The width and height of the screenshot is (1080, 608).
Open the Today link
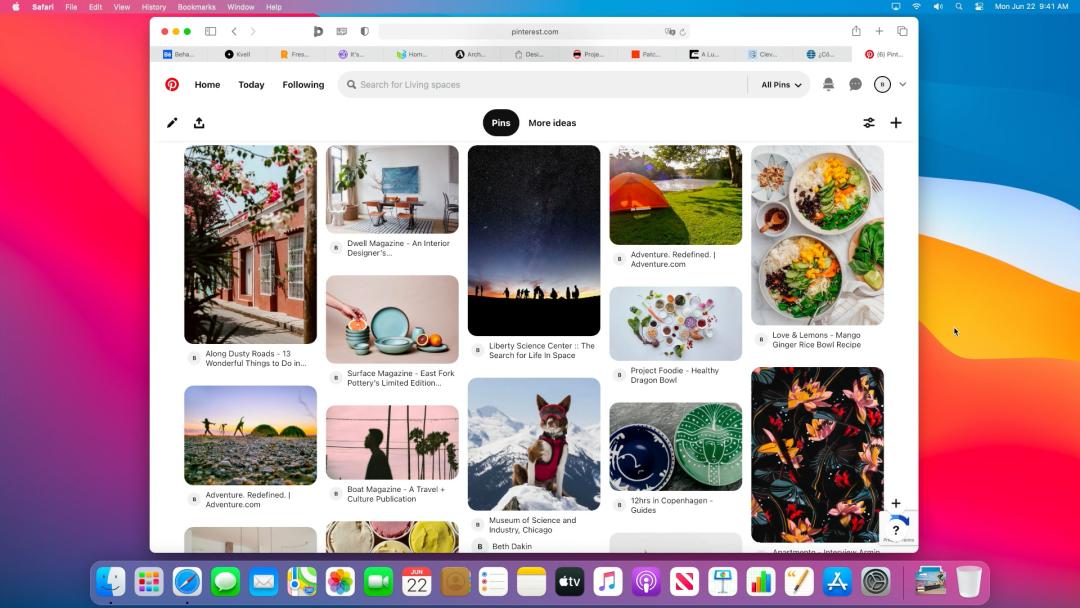point(251,85)
